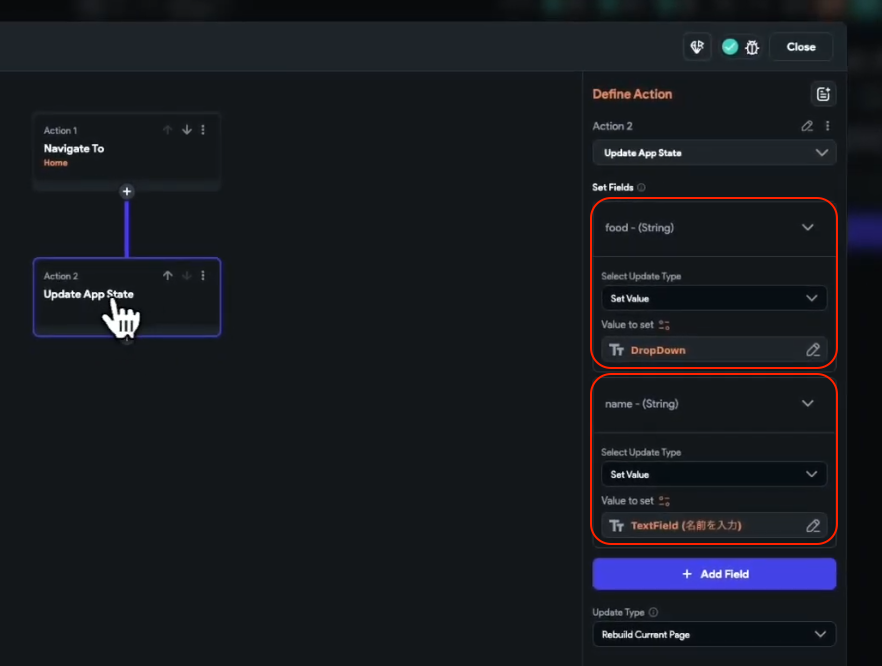Click the note icon beside Define Action
This screenshot has height=666, width=882.
(x=823, y=94)
